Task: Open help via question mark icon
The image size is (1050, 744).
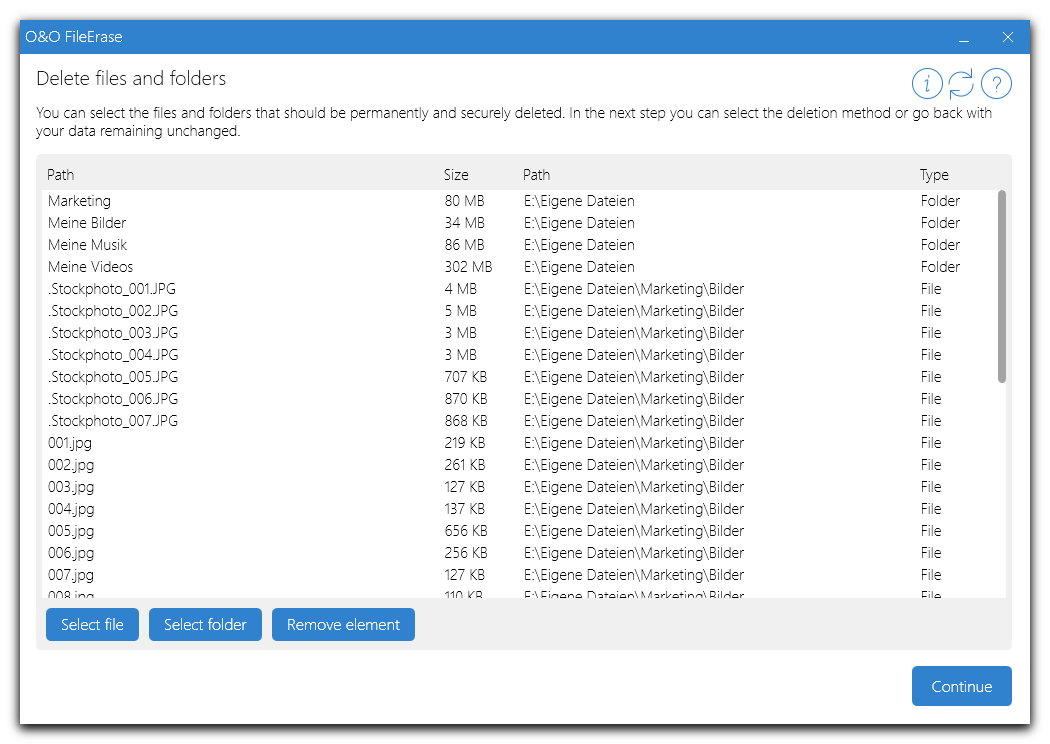Action: pos(996,84)
